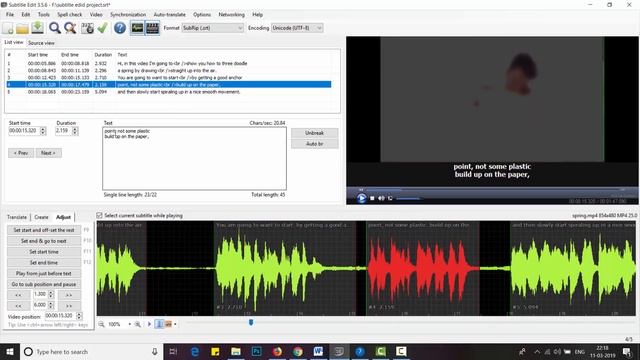Click the Auto br button
This screenshot has height=360, width=640.
[x=314, y=144]
